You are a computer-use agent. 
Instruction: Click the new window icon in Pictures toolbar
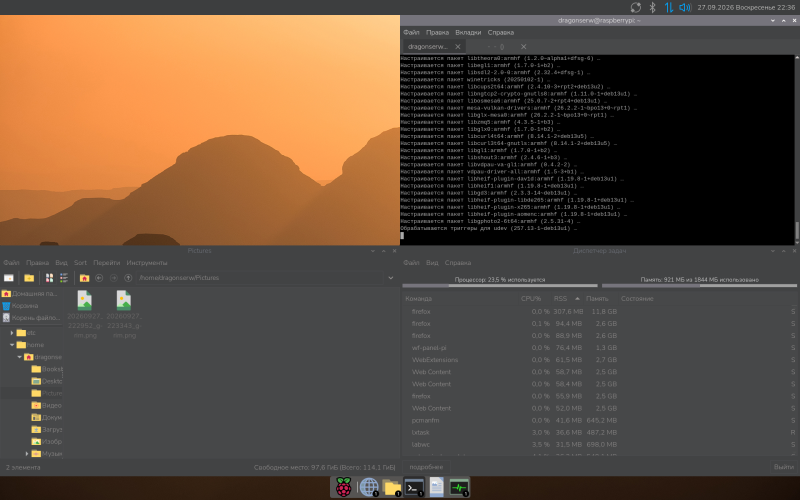click(9, 278)
